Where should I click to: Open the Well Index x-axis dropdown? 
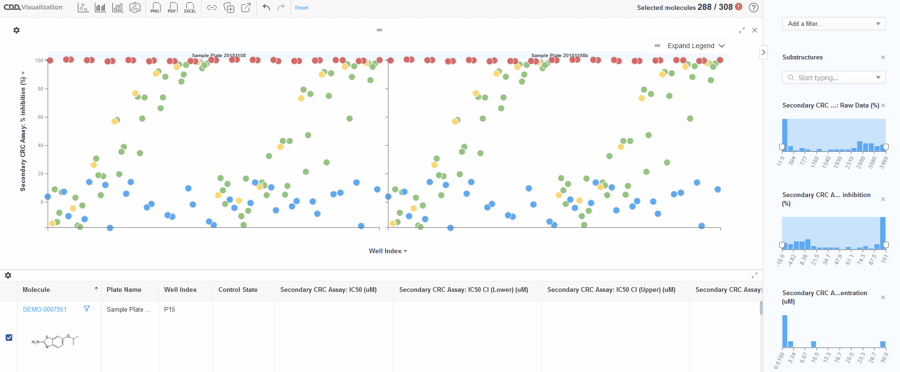pos(388,251)
